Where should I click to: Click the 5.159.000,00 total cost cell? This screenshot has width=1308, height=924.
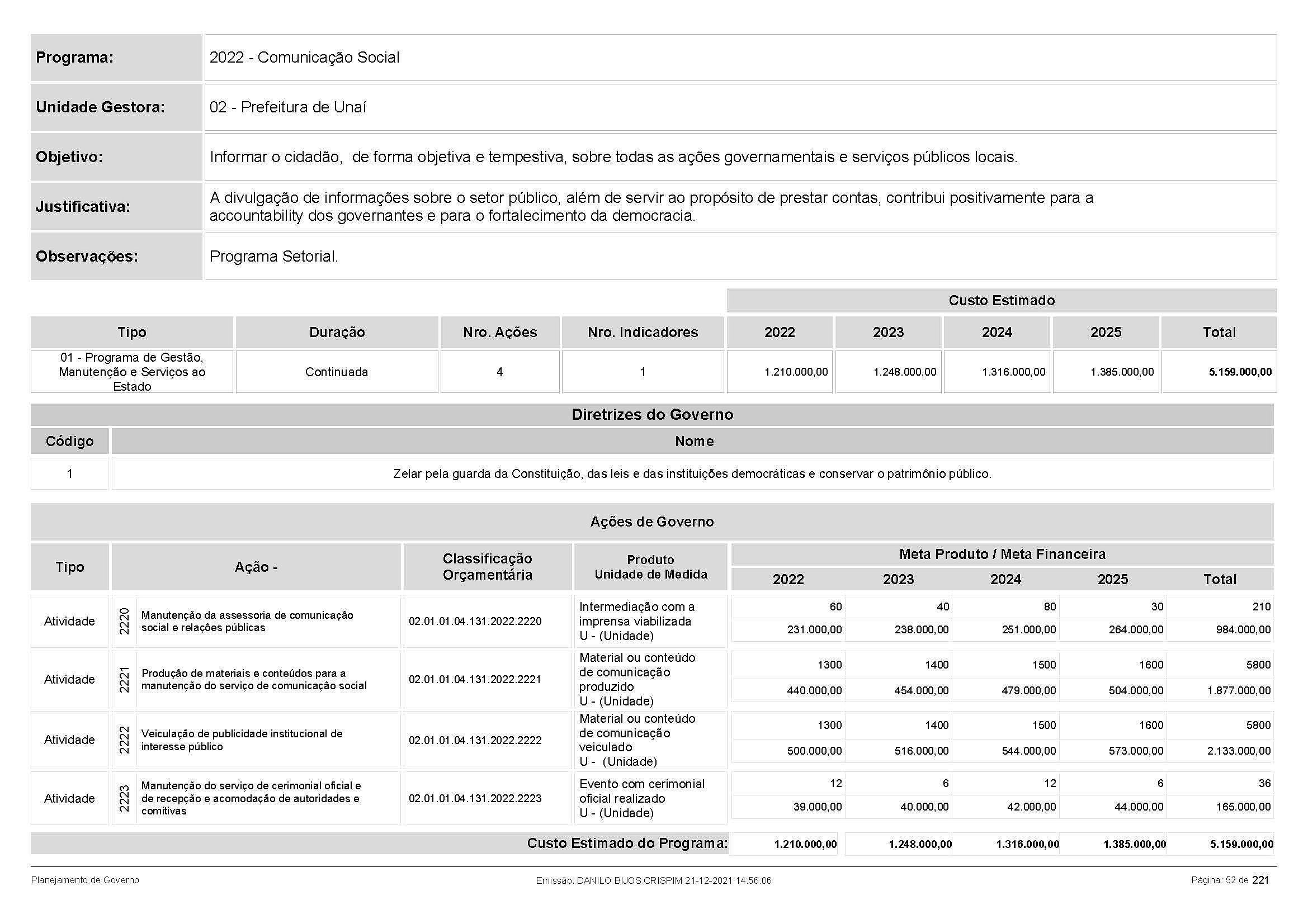1240,372
